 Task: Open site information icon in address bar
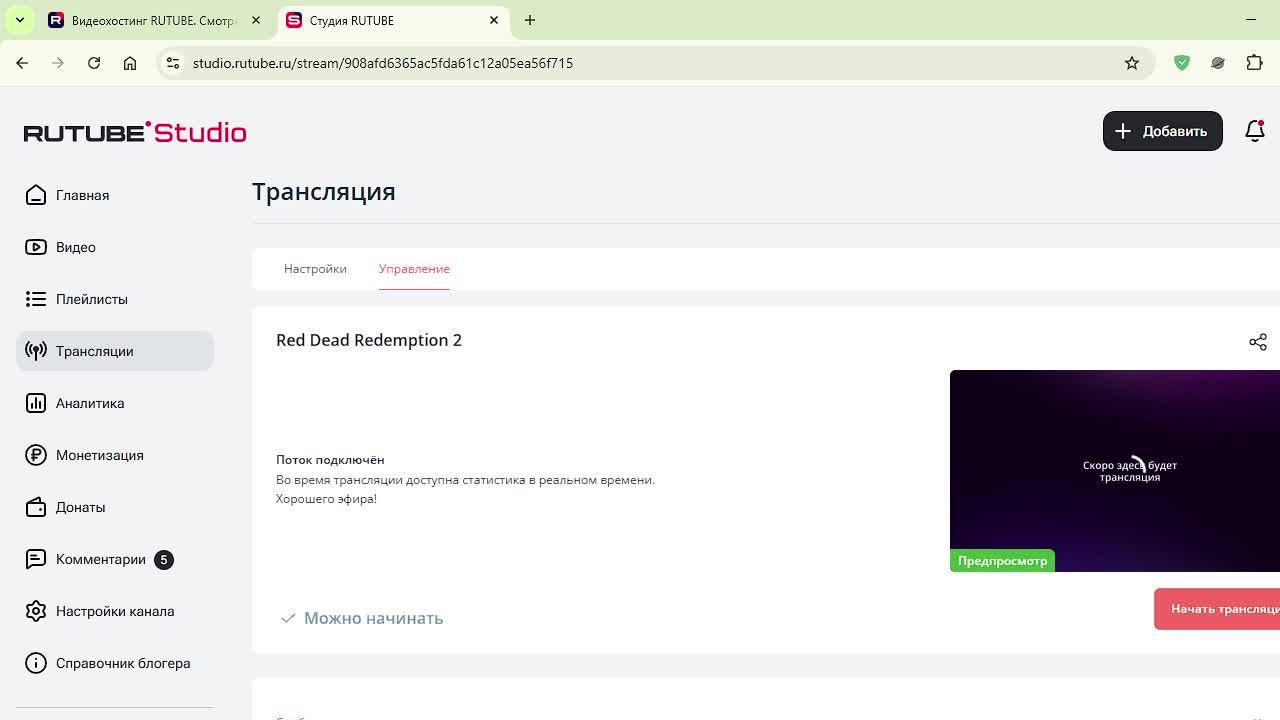coord(173,63)
